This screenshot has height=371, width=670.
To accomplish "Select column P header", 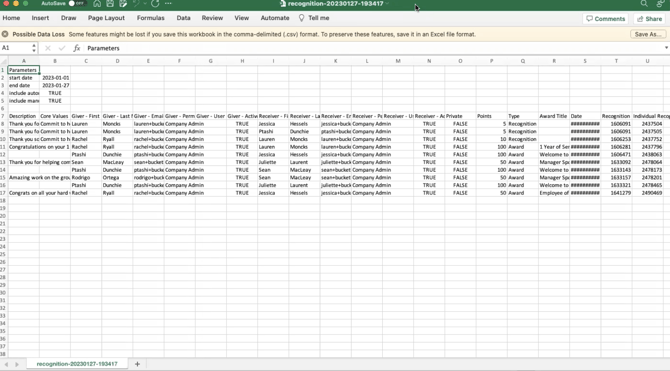I will tap(491, 61).
